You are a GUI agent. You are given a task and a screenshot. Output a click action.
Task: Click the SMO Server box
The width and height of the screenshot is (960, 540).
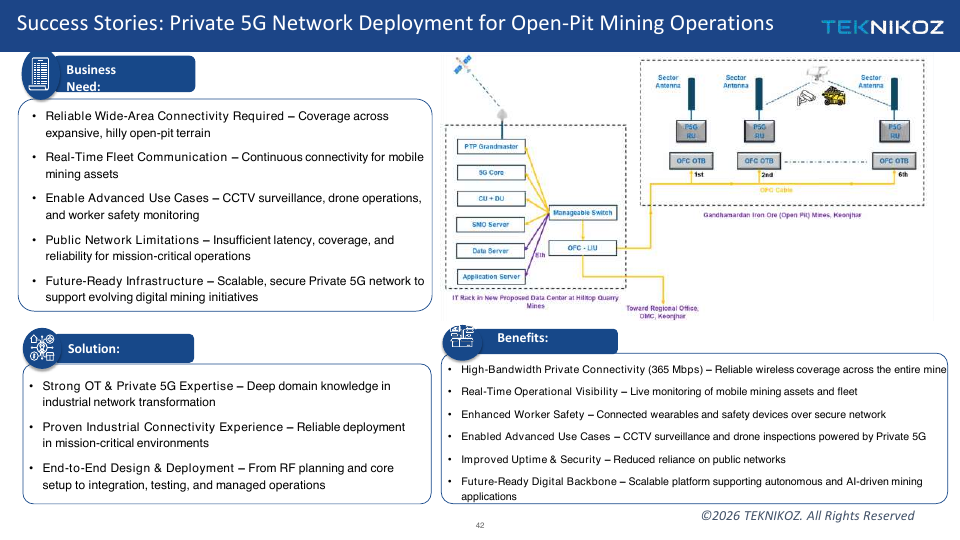click(491, 225)
